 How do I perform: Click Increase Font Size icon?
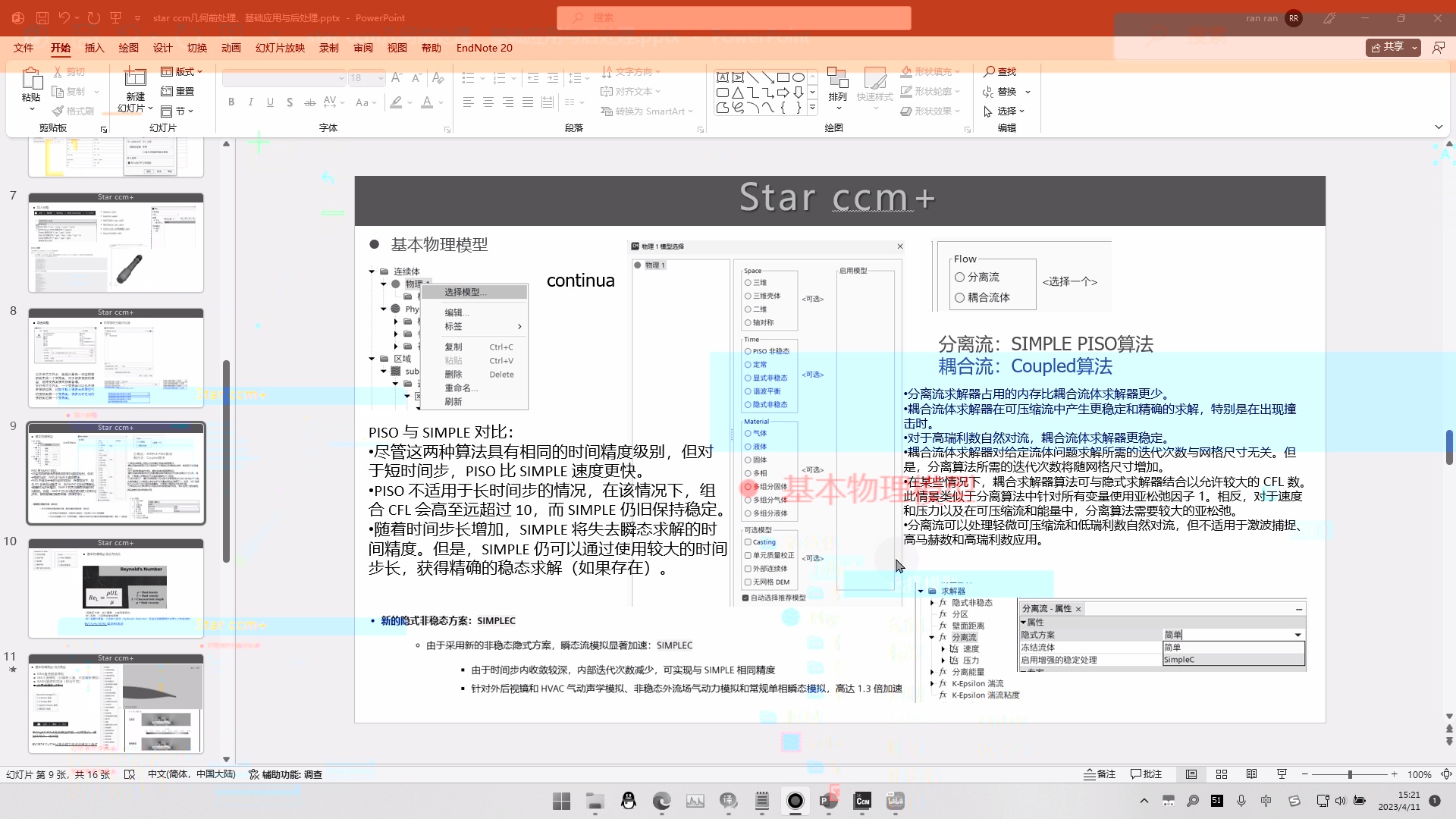coord(397,78)
